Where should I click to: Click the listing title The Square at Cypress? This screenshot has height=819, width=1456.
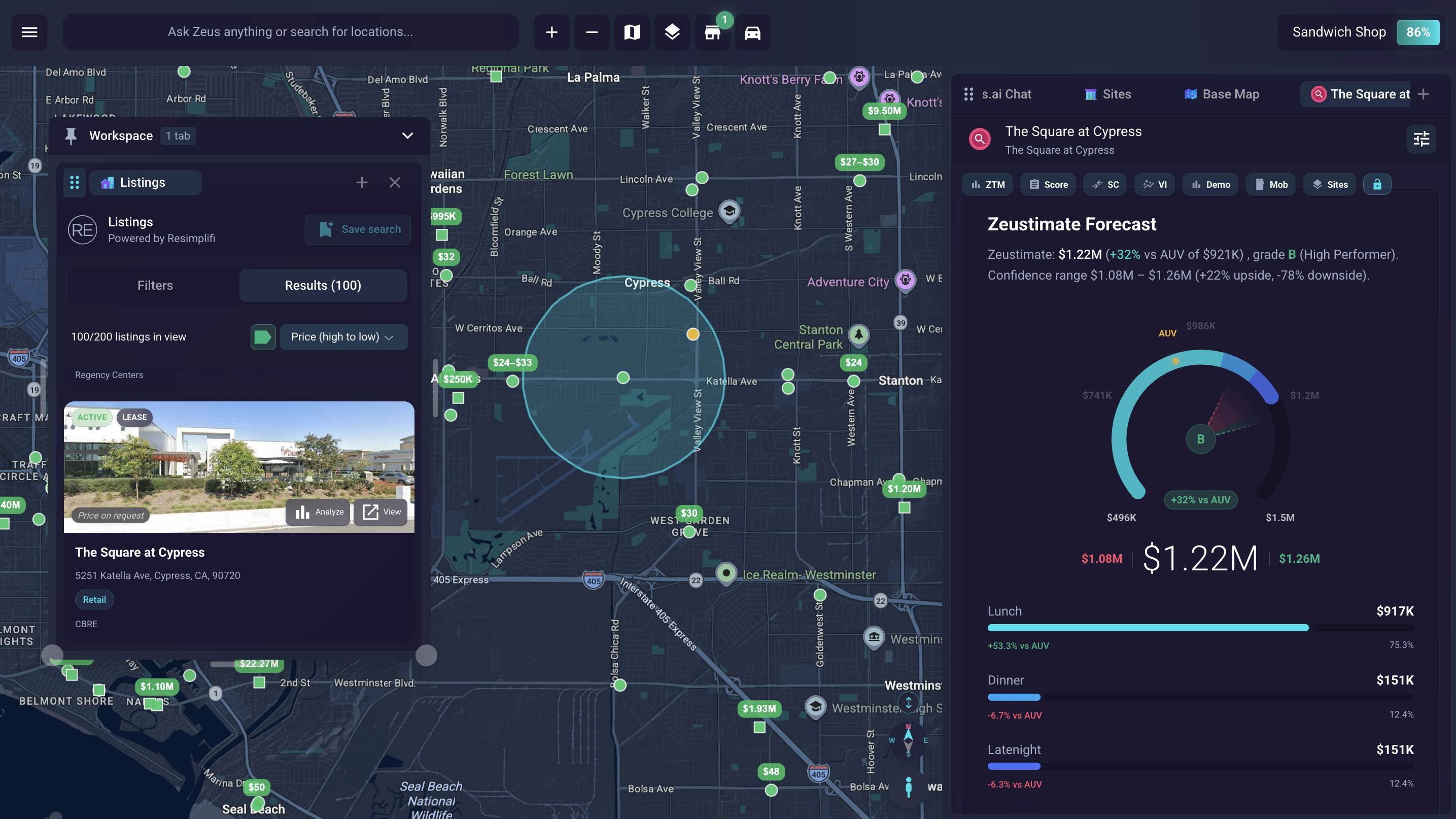pyautogui.click(x=140, y=552)
